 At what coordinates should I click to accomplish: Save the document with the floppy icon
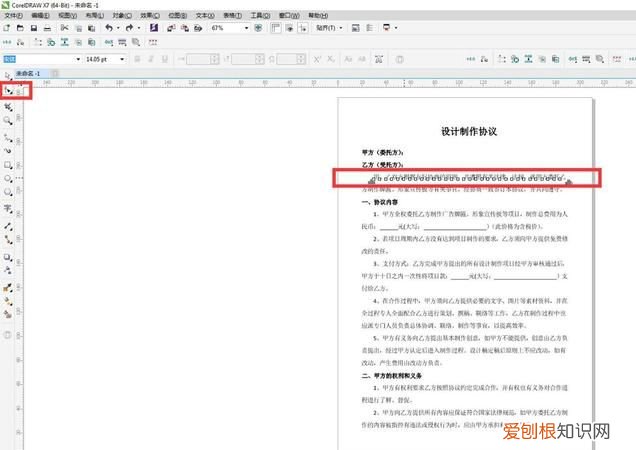tap(34, 28)
